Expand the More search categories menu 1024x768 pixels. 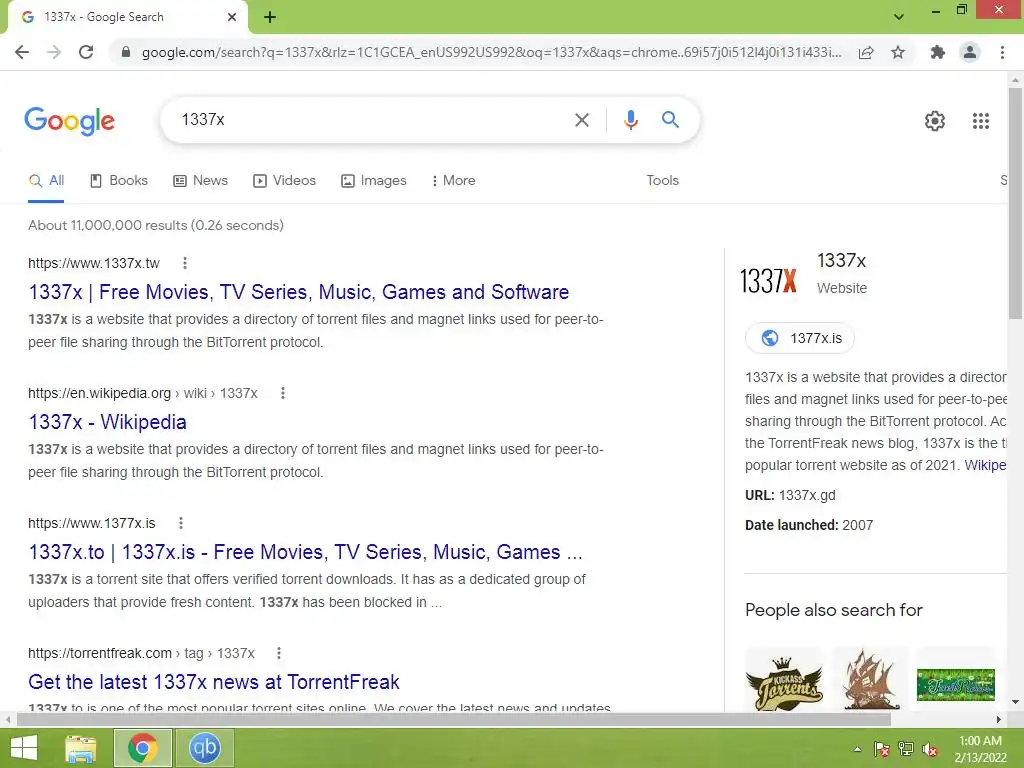pos(453,181)
